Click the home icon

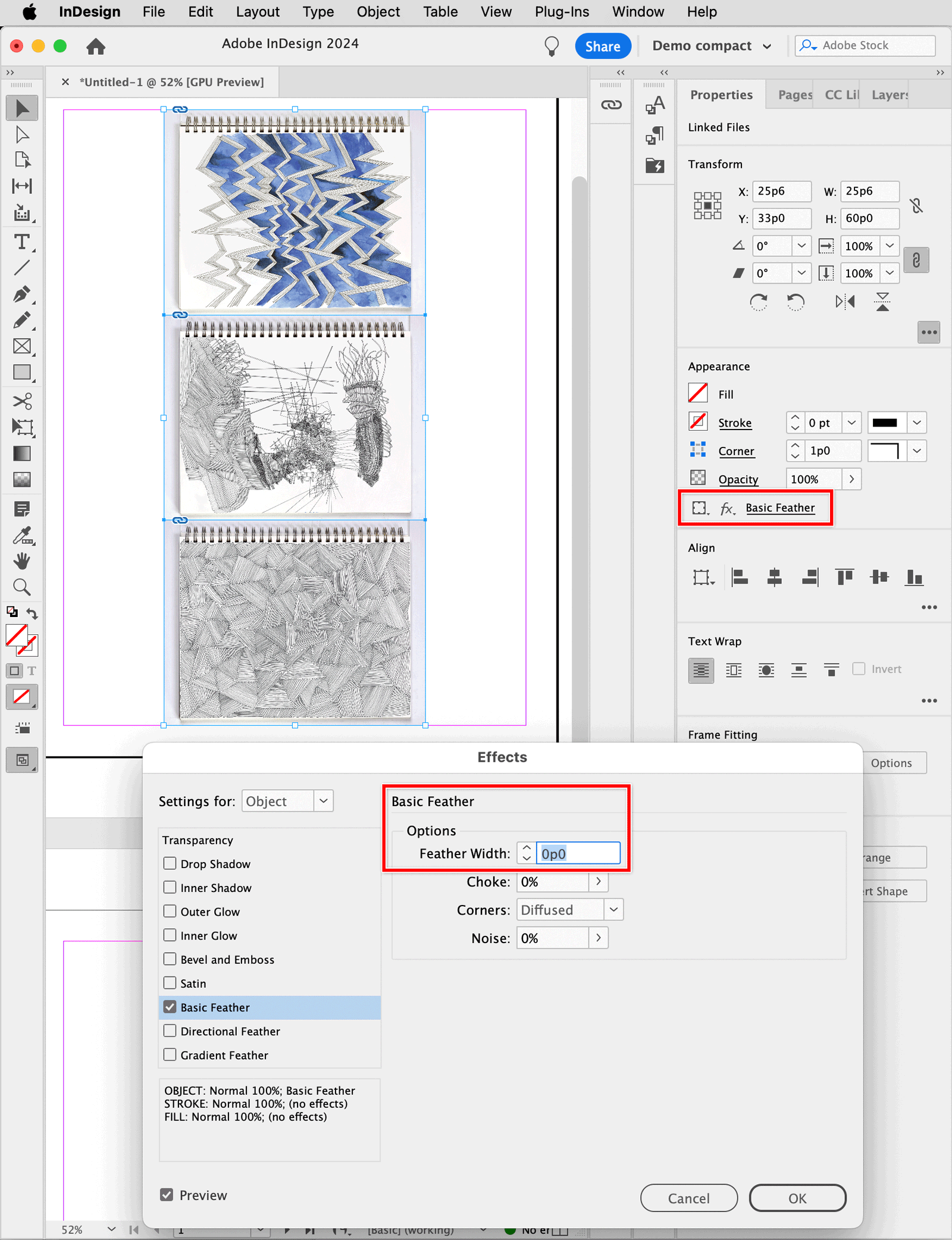[96, 46]
